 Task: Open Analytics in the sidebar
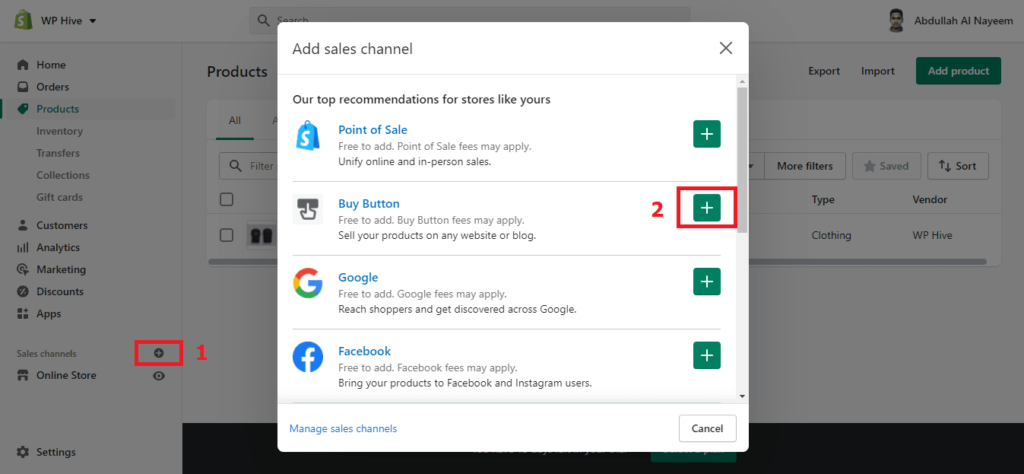tap(58, 247)
